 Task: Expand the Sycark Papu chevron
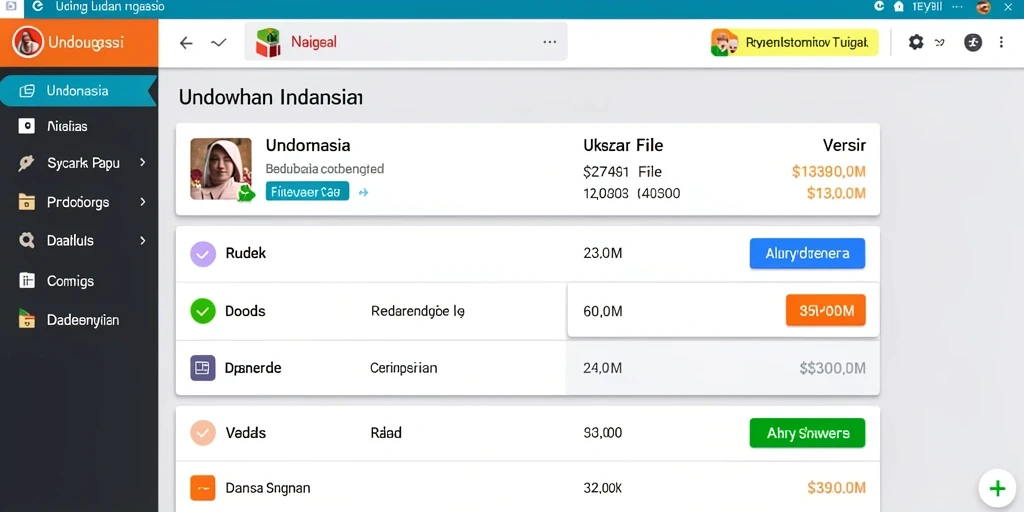142,163
